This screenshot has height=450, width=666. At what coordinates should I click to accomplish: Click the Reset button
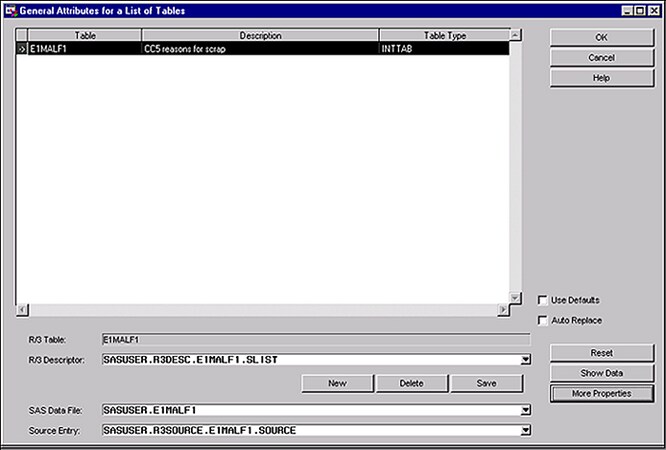(x=601, y=353)
